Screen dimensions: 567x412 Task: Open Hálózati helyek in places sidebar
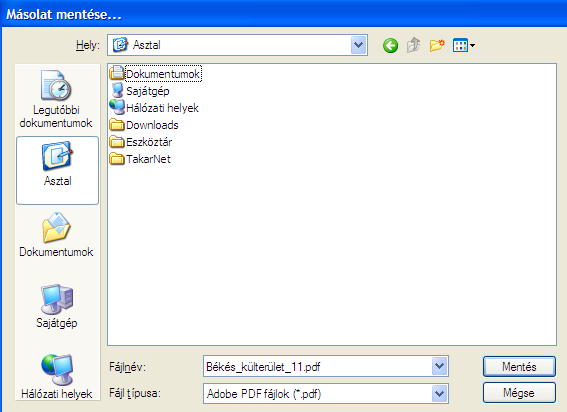[57, 376]
